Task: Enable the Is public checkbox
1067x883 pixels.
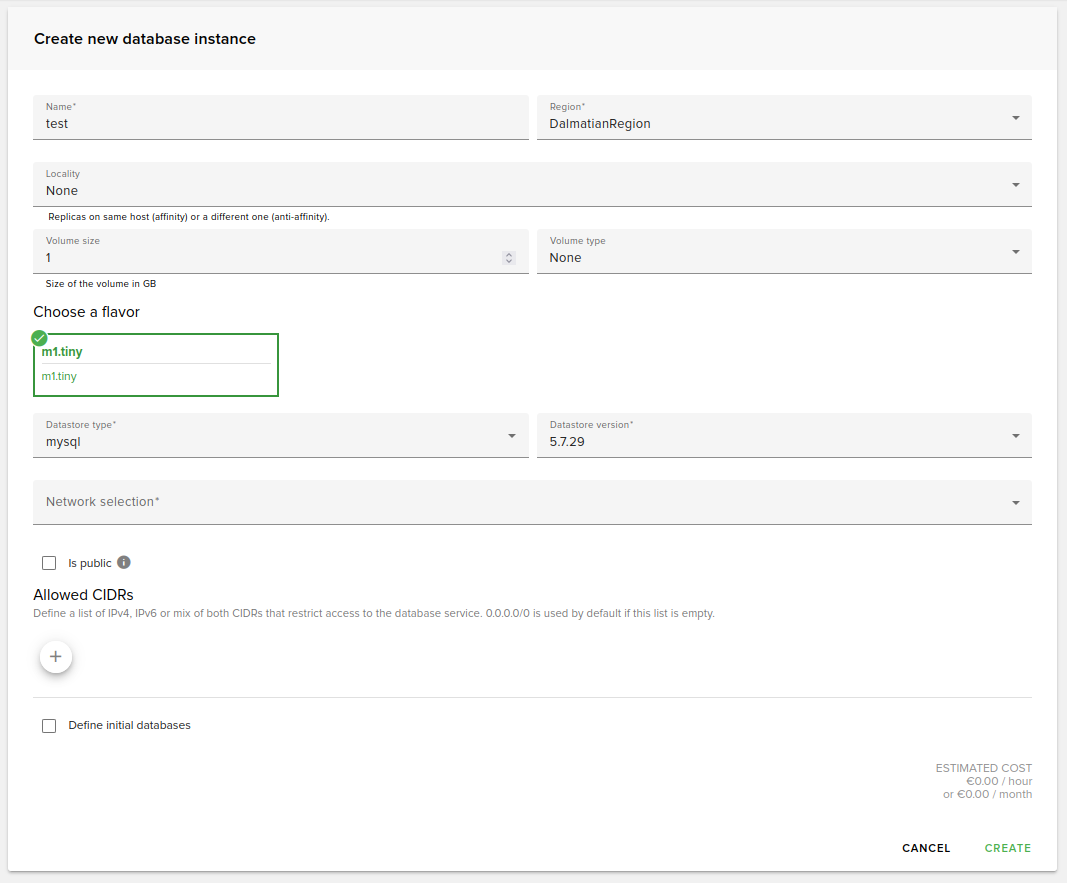Action: click(x=49, y=562)
